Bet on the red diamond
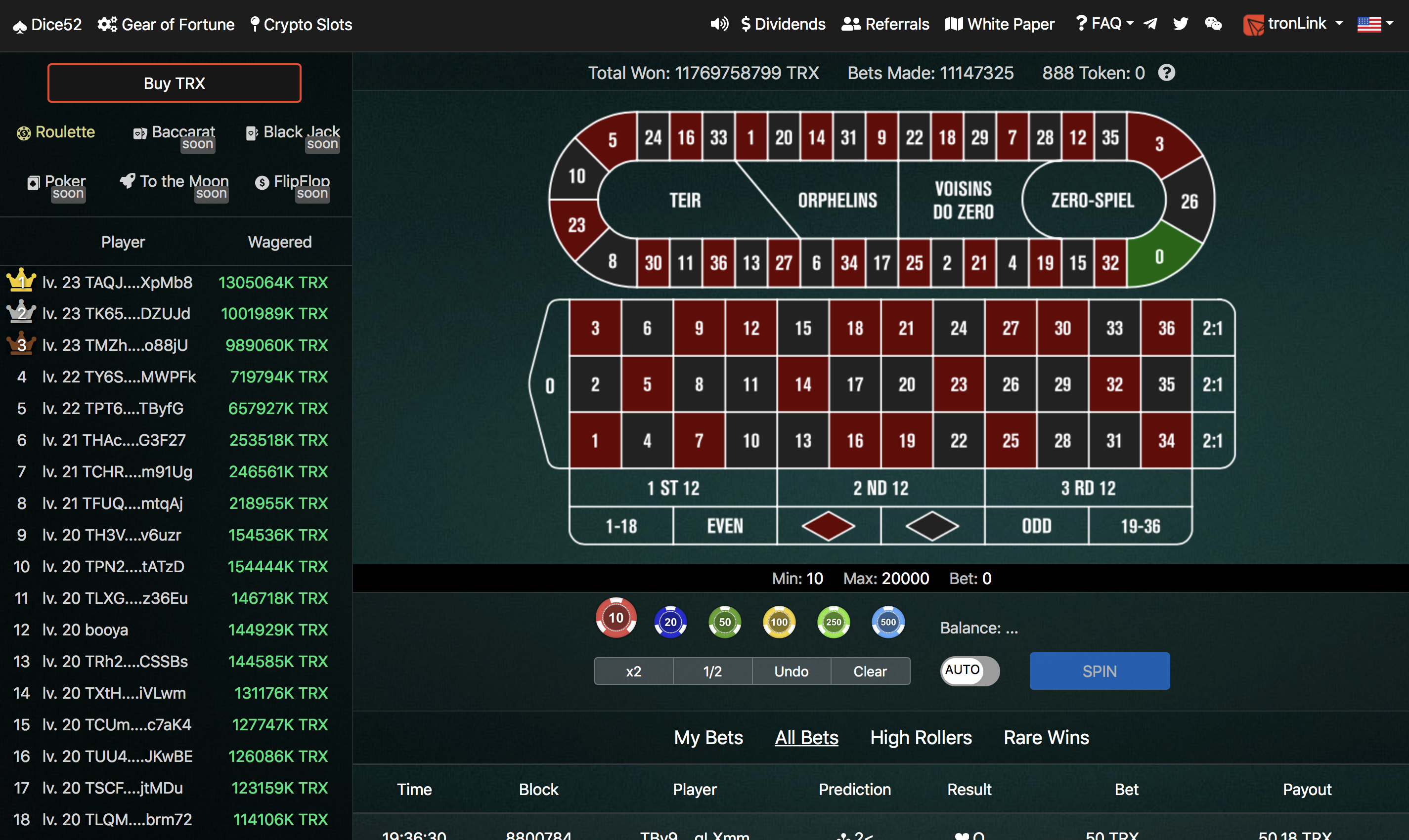This screenshot has width=1409, height=840. pos(828,526)
